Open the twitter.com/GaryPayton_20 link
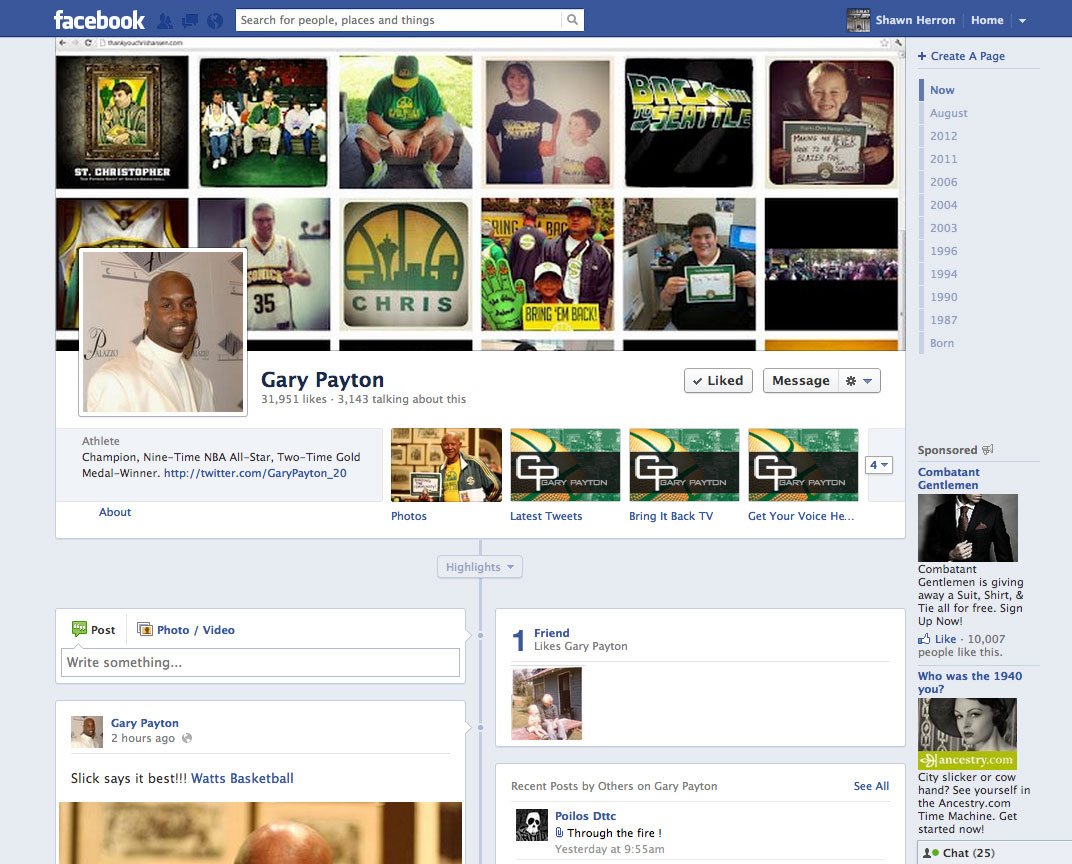The image size is (1072, 864). pos(255,473)
